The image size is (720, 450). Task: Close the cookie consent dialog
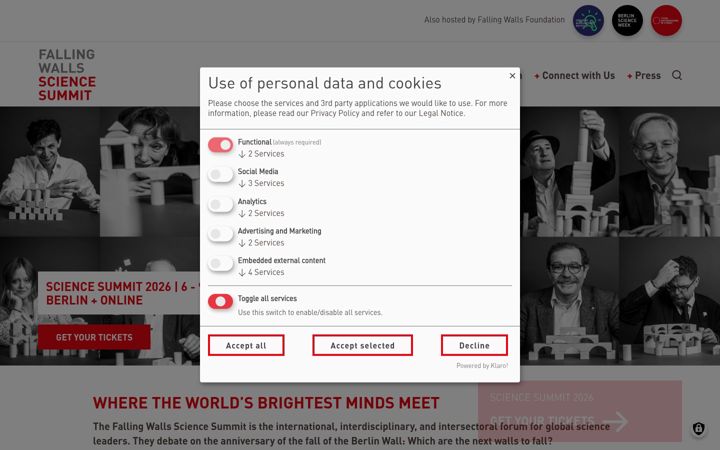click(x=512, y=76)
